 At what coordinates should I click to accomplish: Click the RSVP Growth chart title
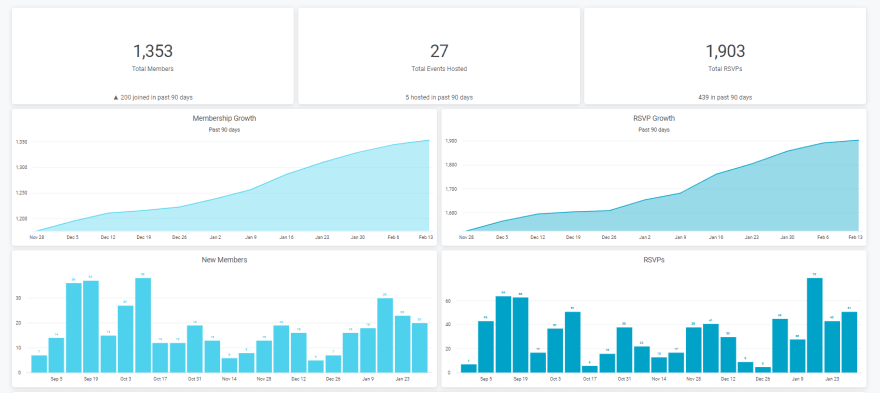[x=654, y=118]
